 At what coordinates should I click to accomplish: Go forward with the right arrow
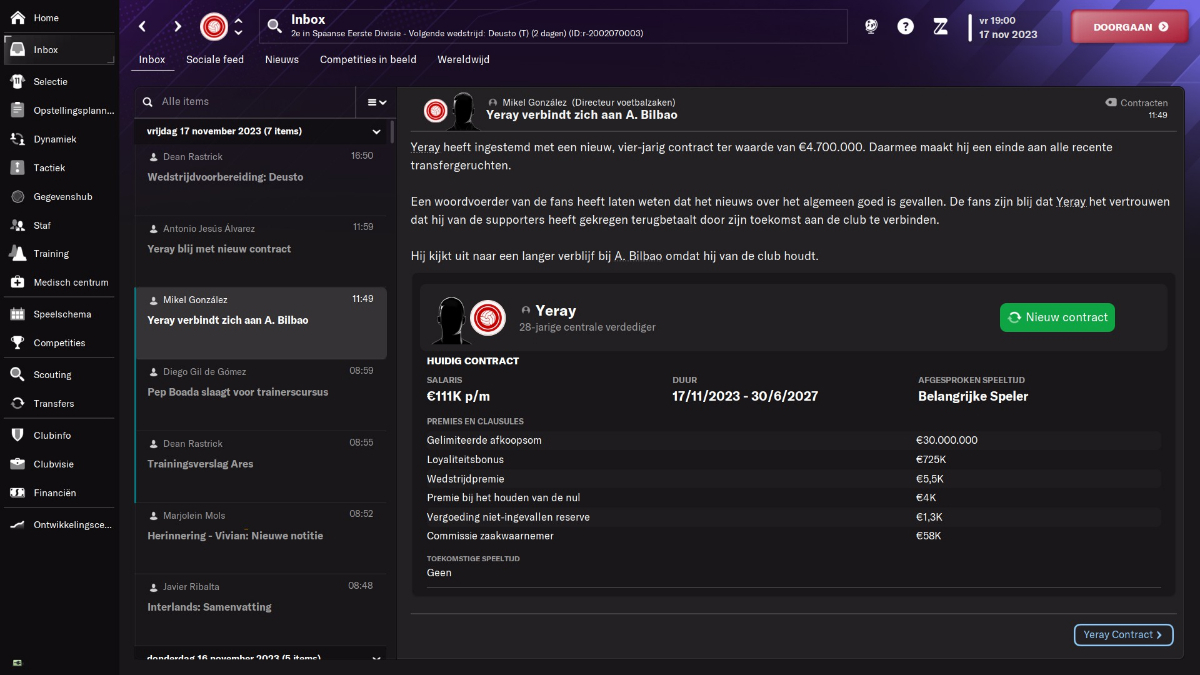pyautogui.click(x=178, y=27)
